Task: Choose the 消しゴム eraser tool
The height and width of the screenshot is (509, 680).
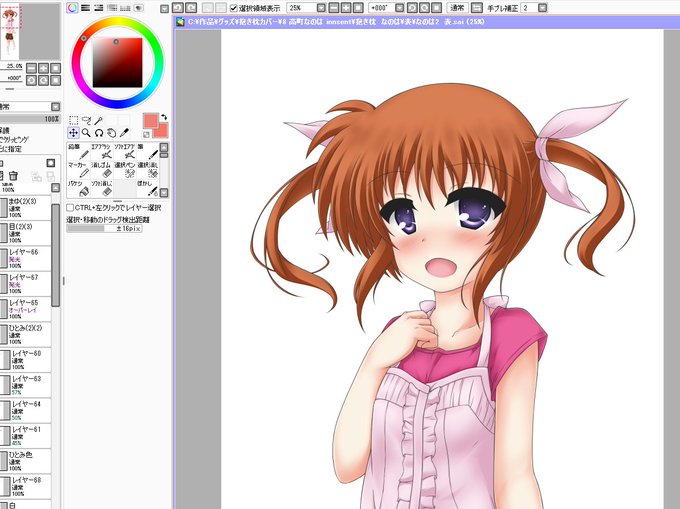Action: [x=101, y=170]
